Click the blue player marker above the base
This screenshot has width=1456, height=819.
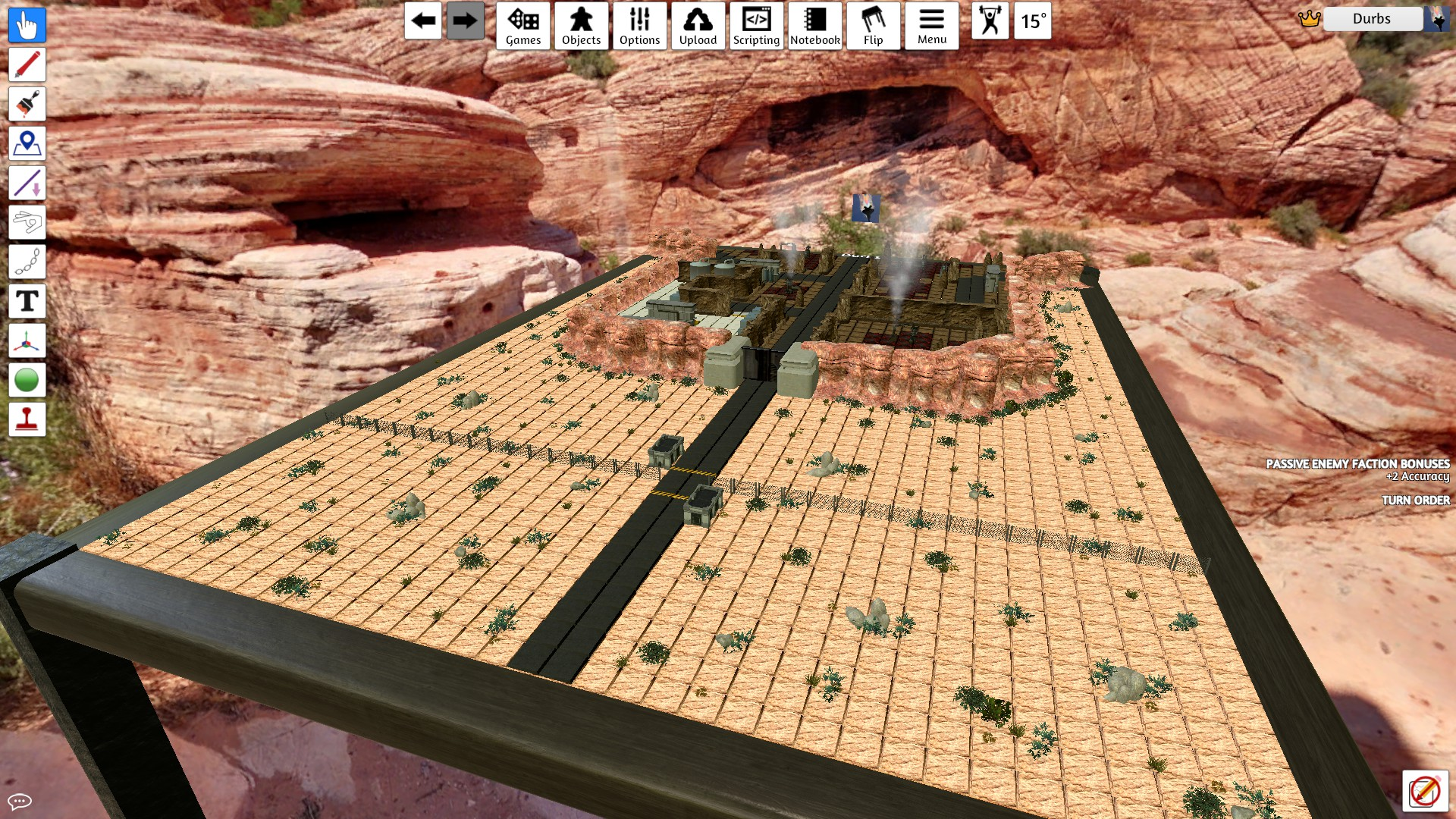coord(865,208)
